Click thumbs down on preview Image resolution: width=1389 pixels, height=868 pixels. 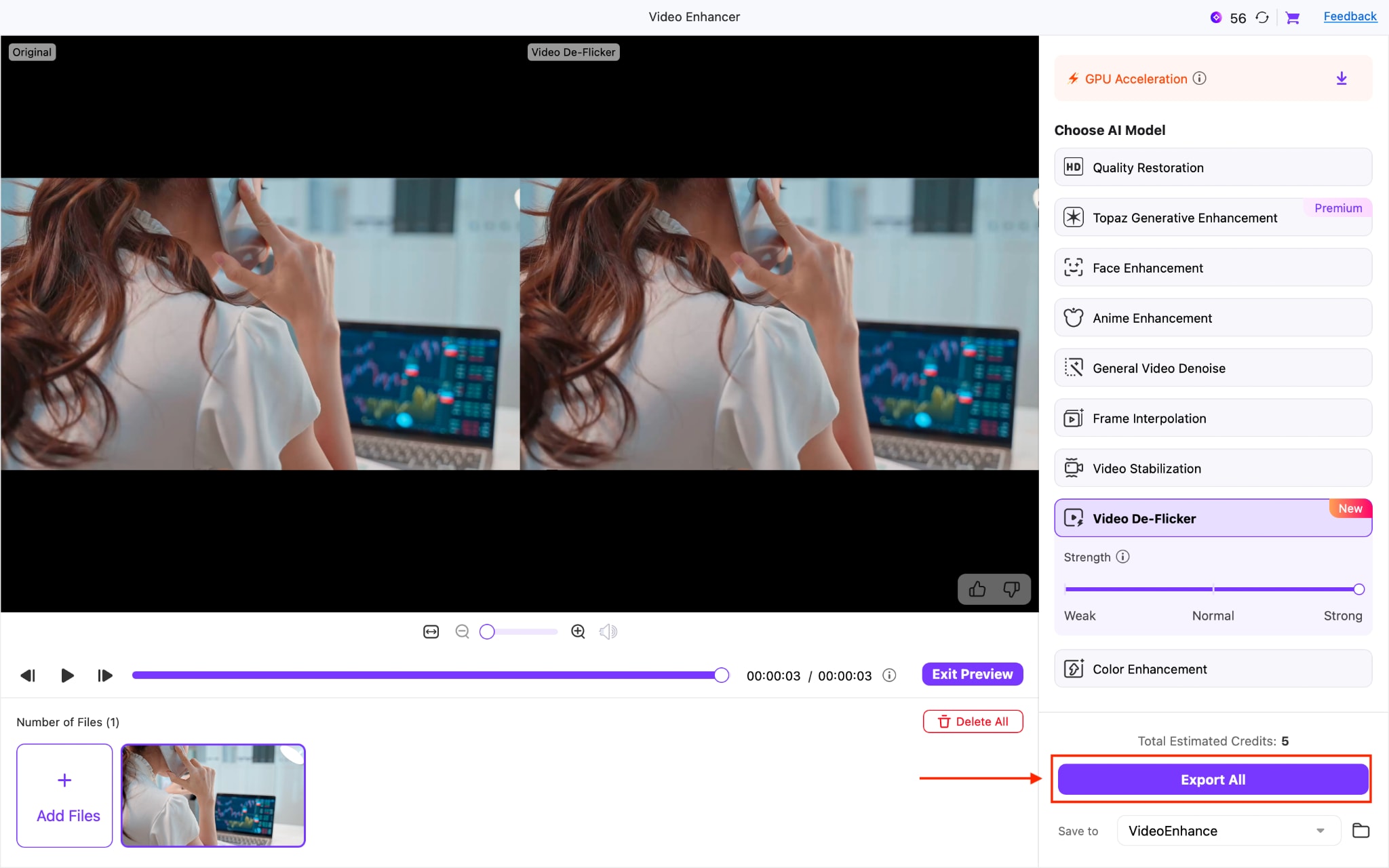(1011, 589)
